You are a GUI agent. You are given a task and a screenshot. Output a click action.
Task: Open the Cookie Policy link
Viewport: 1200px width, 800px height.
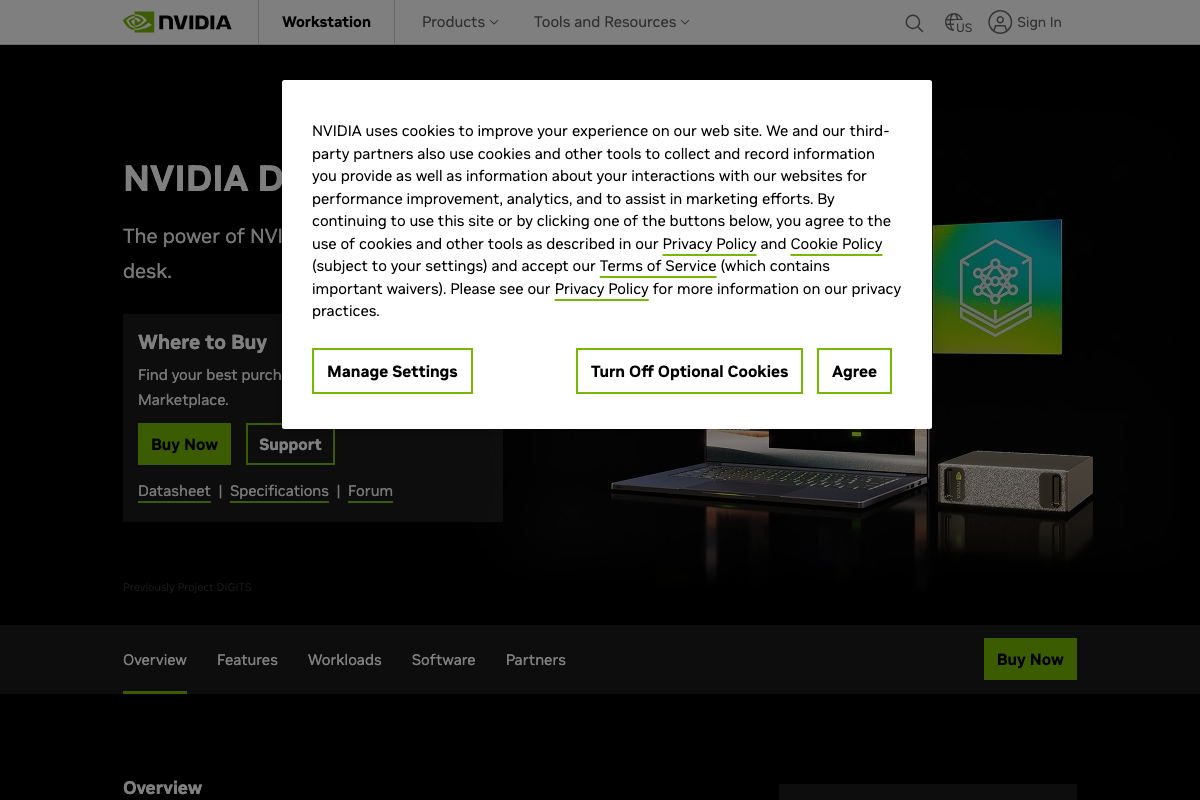click(836, 244)
